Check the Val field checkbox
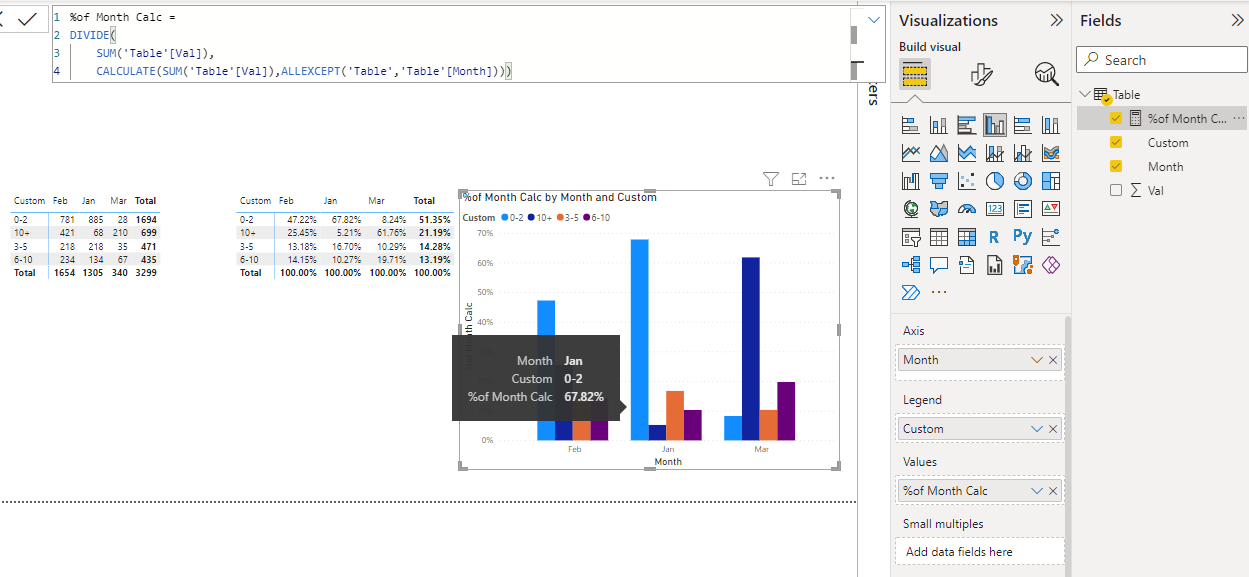 (x=1116, y=190)
